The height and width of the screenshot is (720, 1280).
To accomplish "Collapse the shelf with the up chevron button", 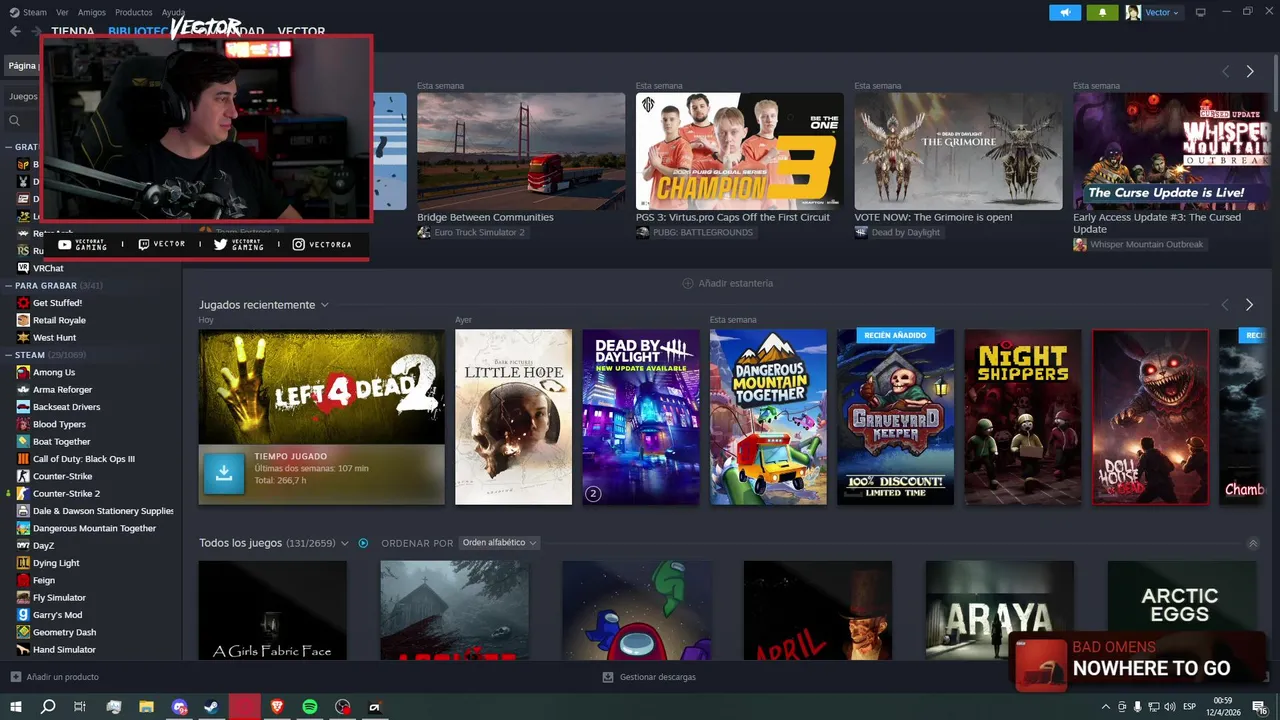I will 1253,543.
